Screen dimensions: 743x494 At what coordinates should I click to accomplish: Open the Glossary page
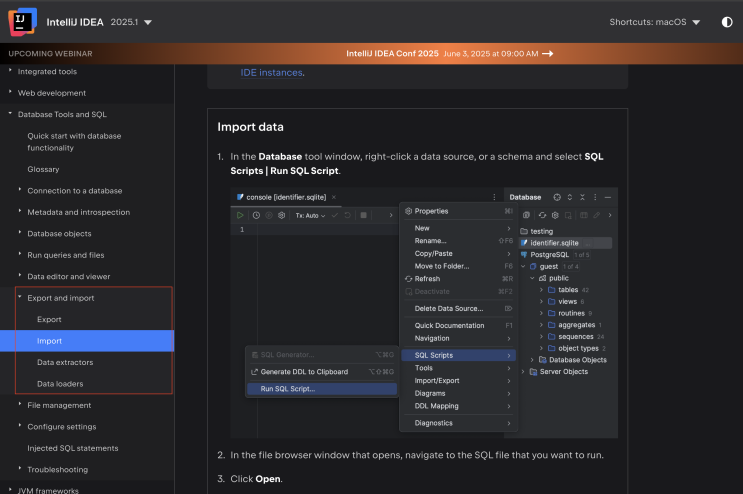[43, 169]
